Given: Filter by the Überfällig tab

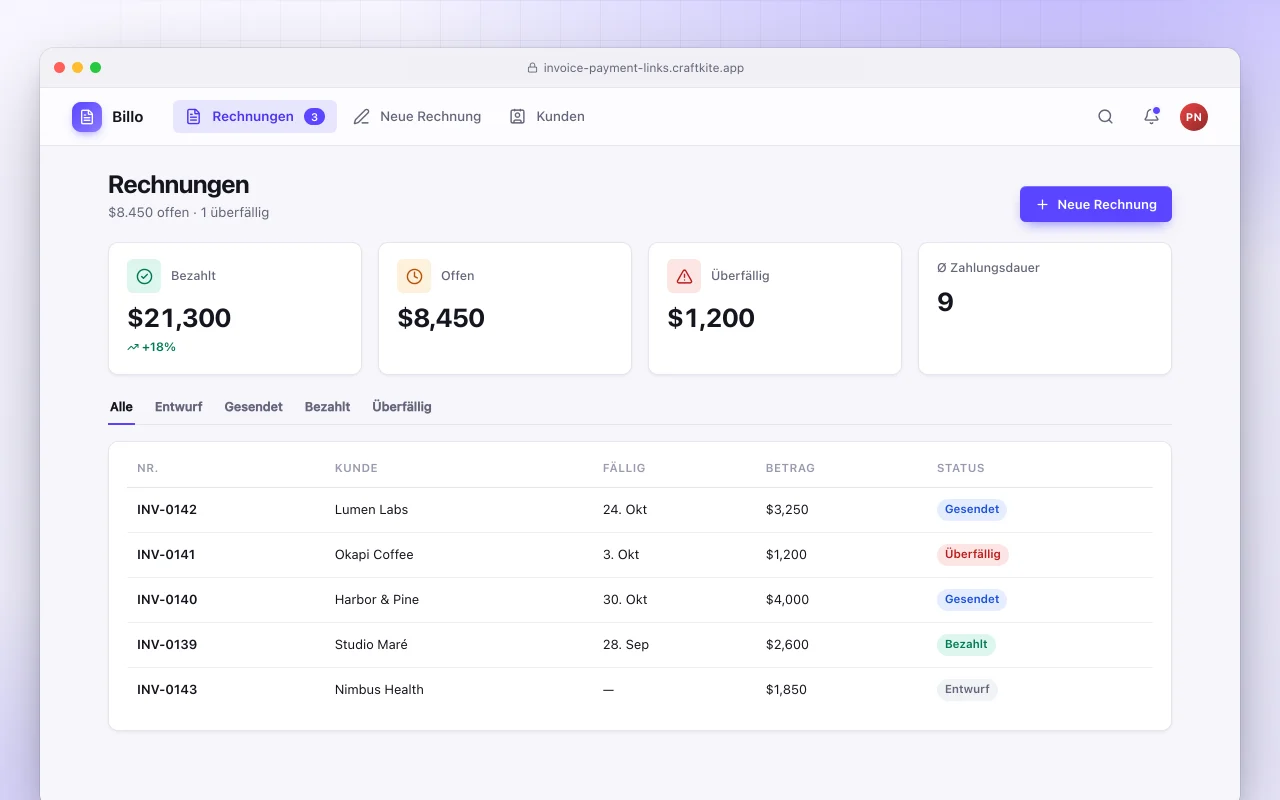Looking at the screenshot, I should (x=402, y=407).
